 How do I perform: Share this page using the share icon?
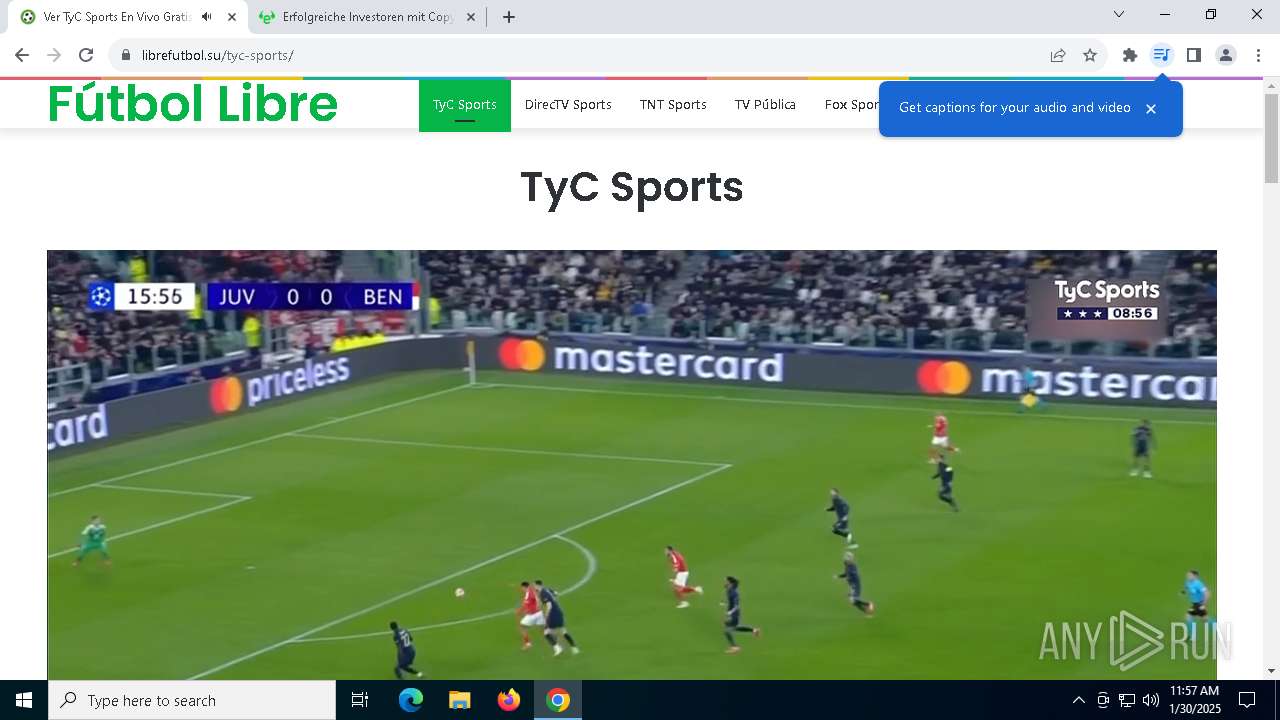(1058, 55)
